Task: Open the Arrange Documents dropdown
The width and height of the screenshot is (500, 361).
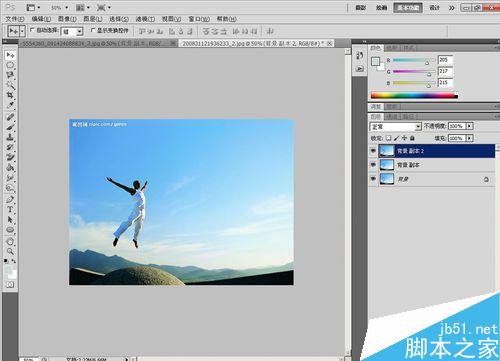Action: point(83,7)
